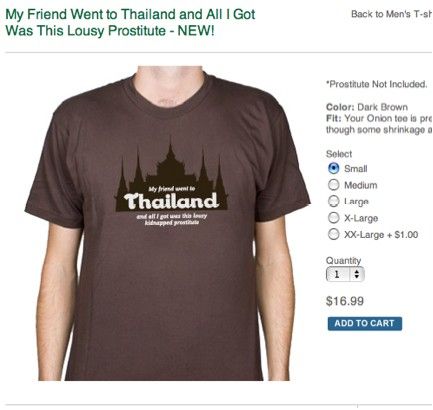Pick the Large size radio button
This screenshot has width=433, height=410.
tap(333, 201)
